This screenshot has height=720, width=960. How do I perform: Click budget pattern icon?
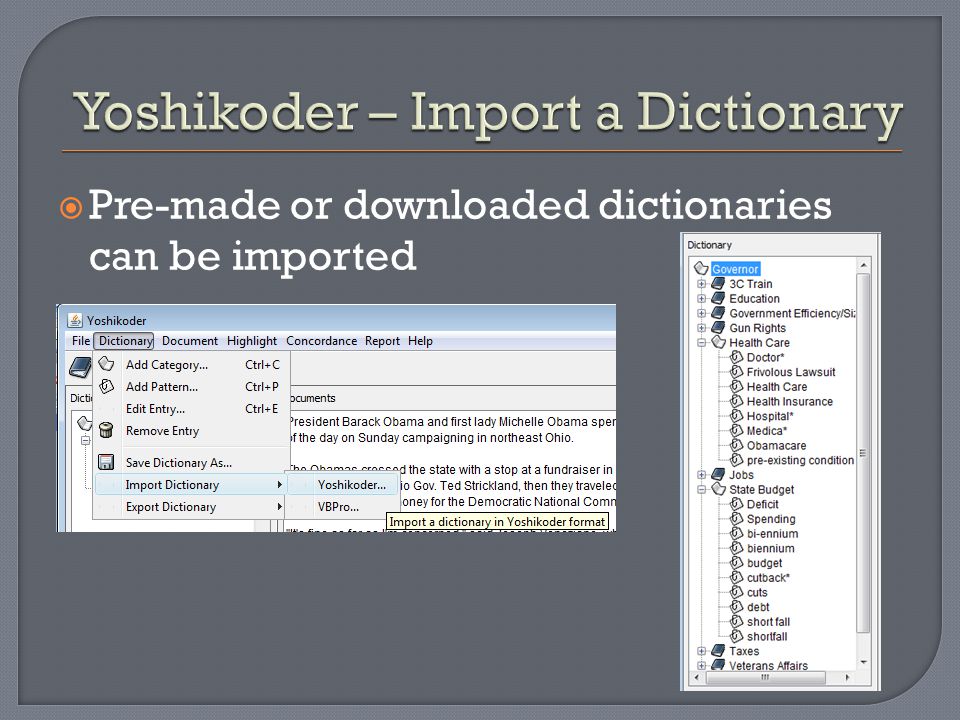pyautogui.click(x=737, y=563)
